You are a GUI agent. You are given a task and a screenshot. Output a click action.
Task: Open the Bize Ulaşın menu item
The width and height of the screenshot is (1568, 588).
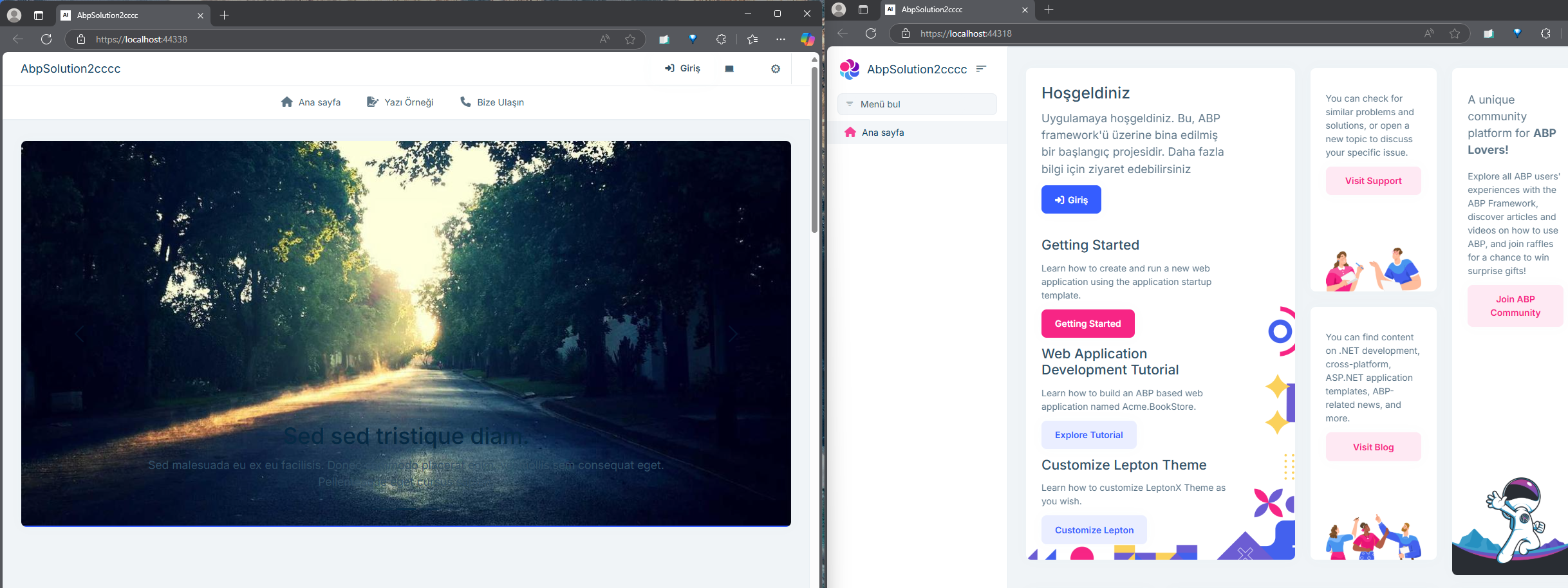click(492, 102)
